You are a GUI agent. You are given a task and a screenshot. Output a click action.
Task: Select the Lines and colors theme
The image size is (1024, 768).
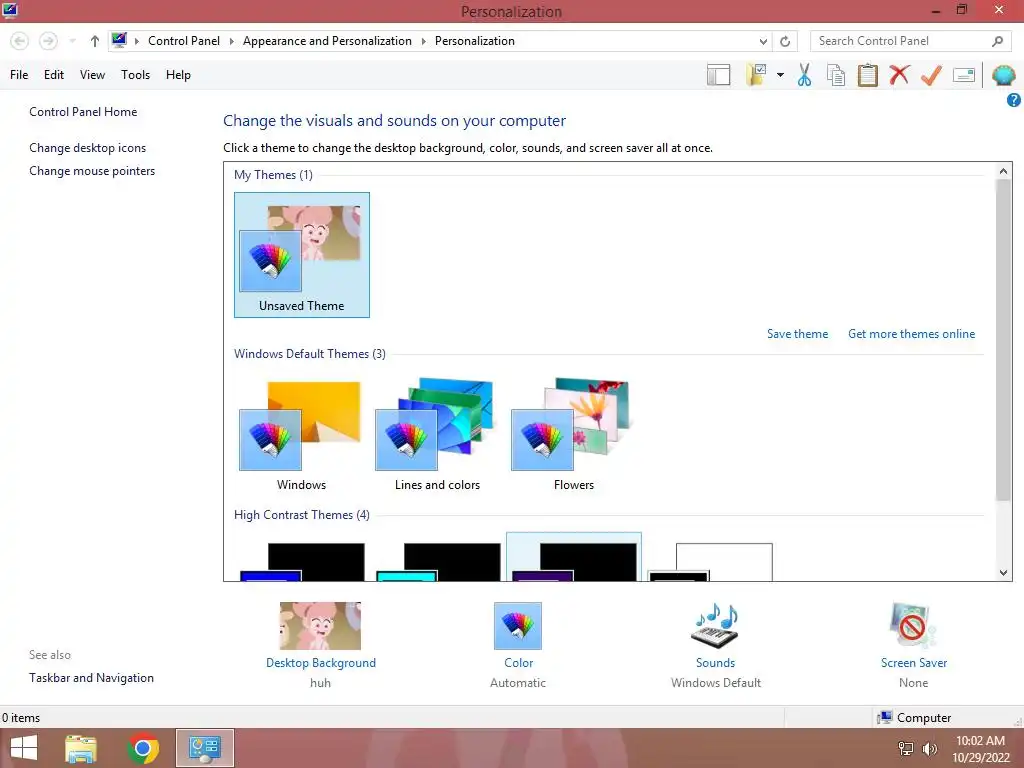pyautogui.click(x=437, y=434)
